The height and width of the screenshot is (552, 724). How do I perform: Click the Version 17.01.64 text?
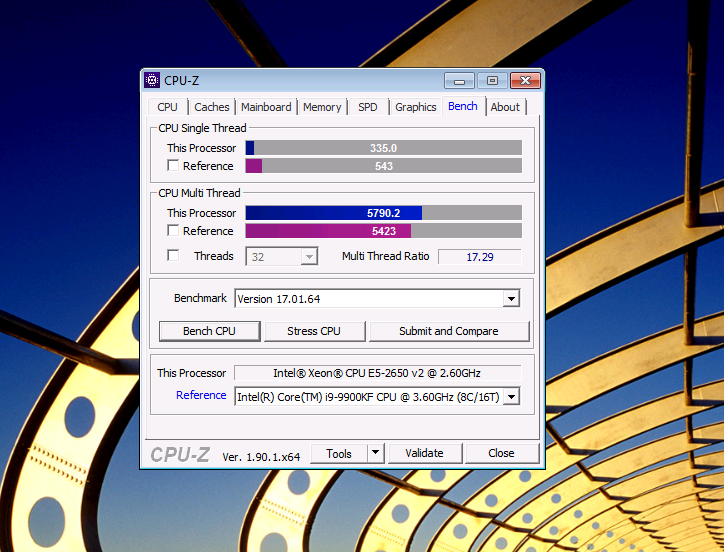click(278, 299)
